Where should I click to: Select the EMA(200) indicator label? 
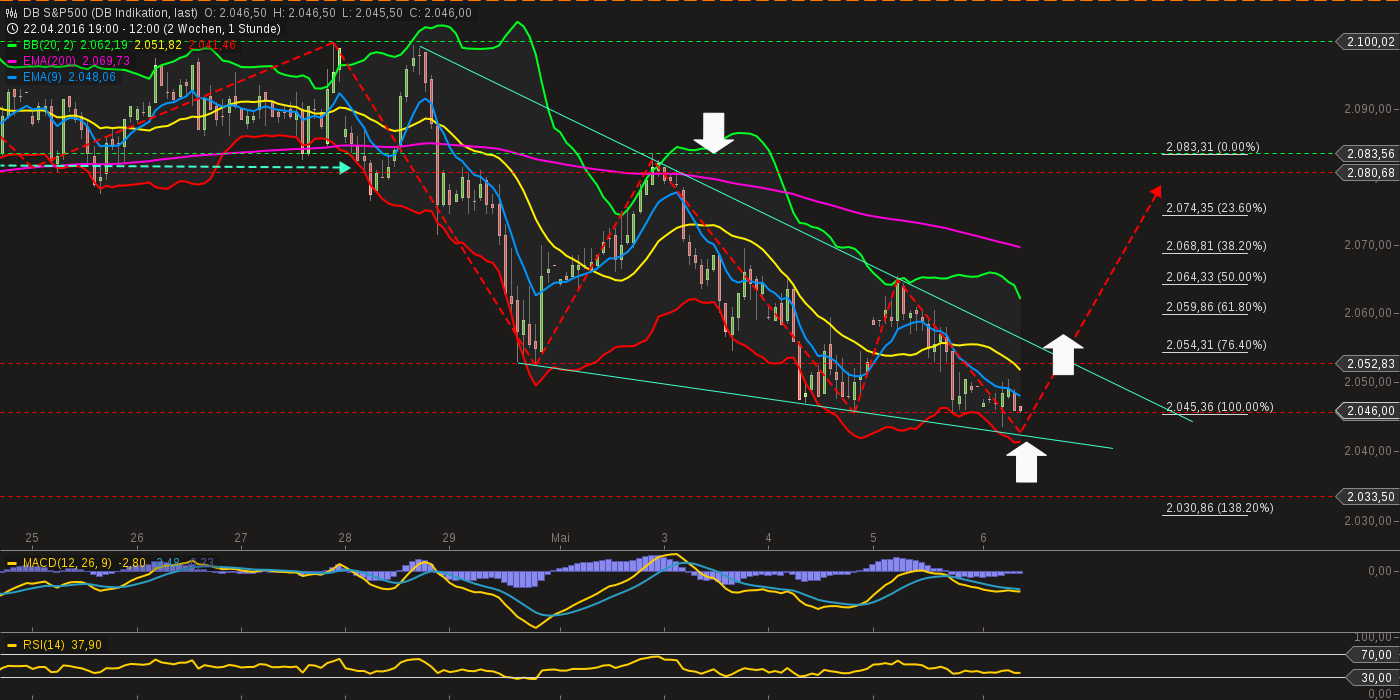click(x=48, y=61)
